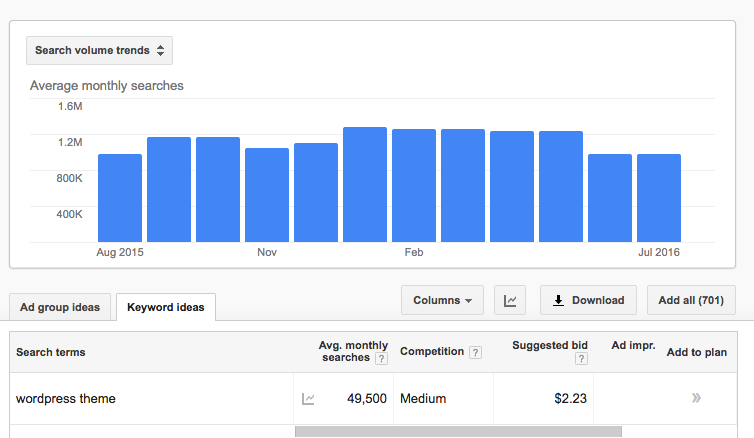Click the download arrow icon
754x438 pixels.
(558, 300)
